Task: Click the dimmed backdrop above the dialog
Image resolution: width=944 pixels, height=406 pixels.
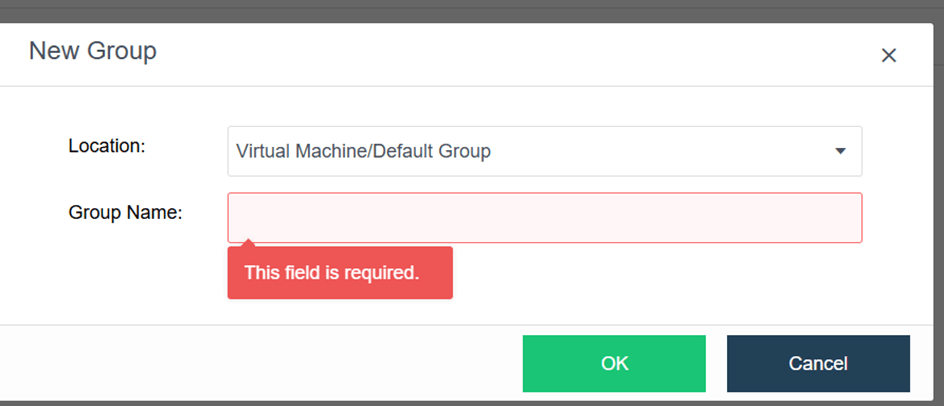Action: tap(470, 10)
